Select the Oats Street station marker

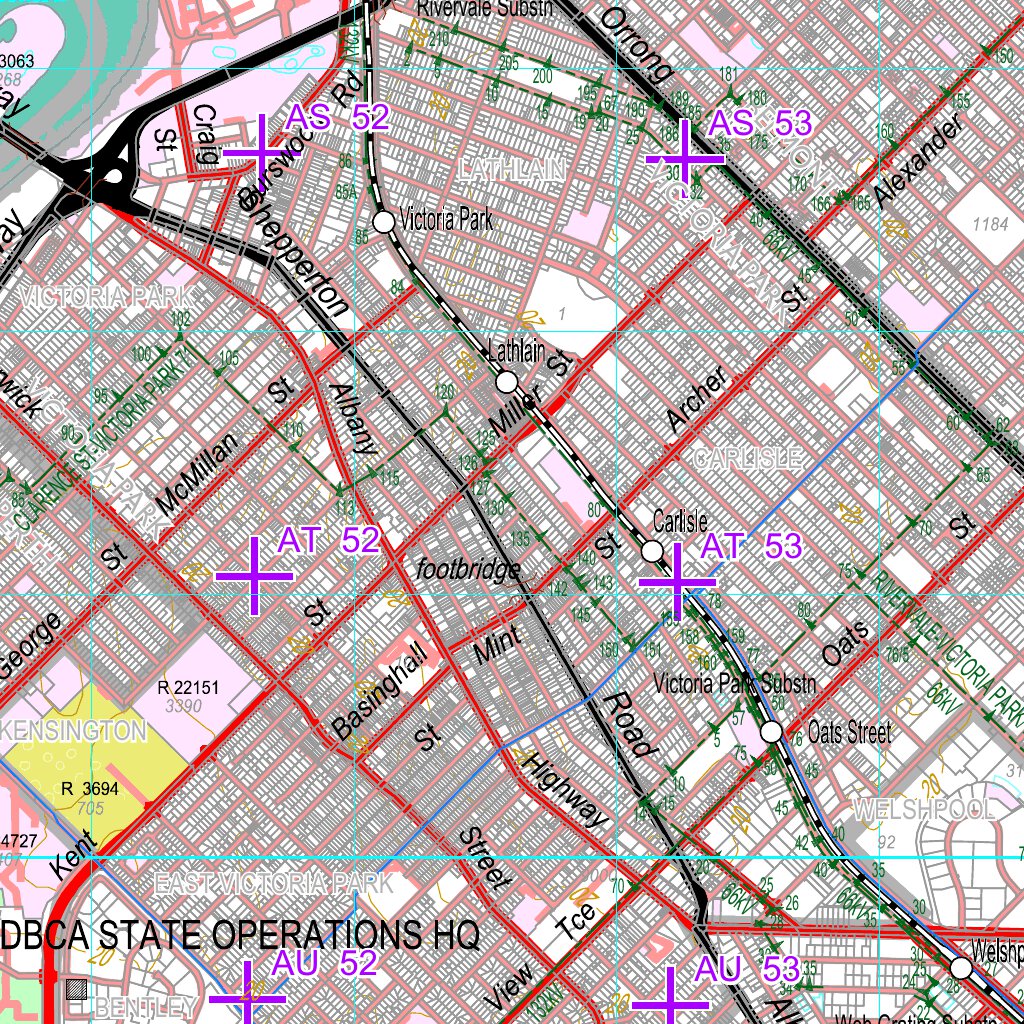coord(771,732)
